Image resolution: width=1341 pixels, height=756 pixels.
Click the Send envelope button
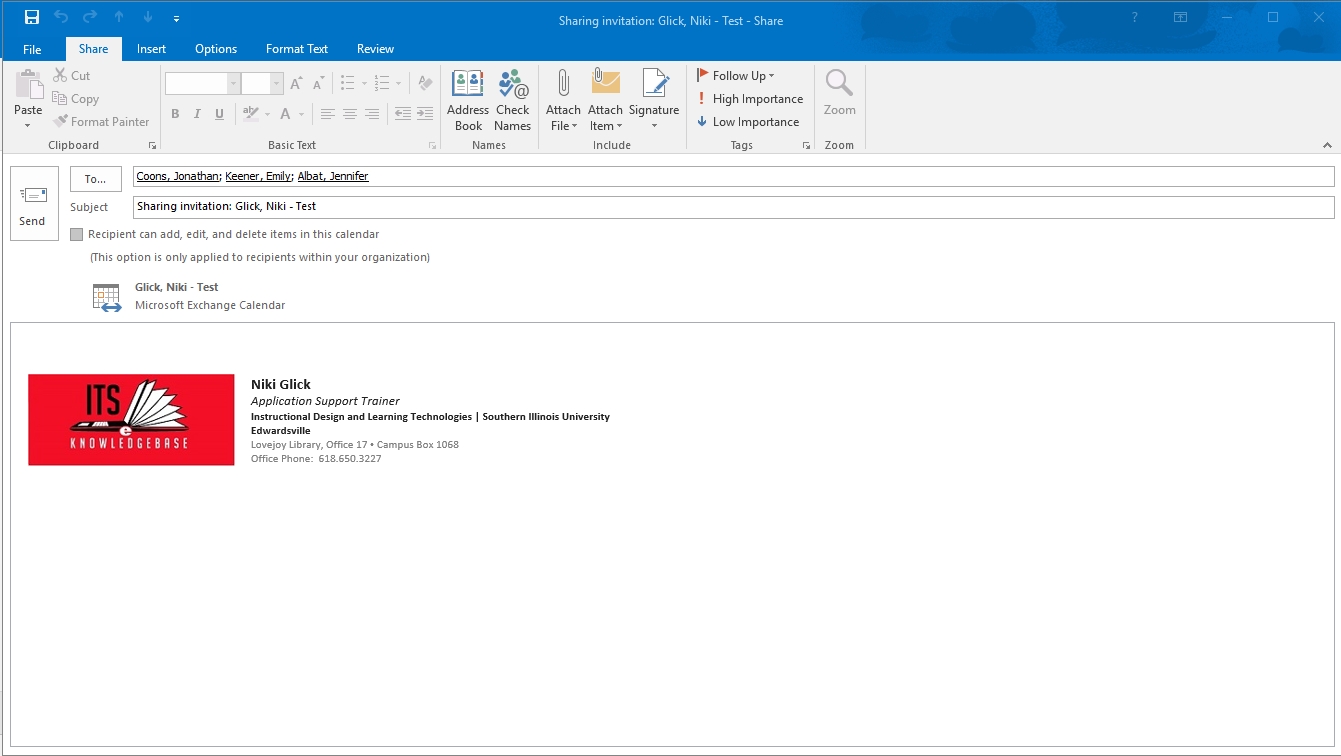pos(33,204)
